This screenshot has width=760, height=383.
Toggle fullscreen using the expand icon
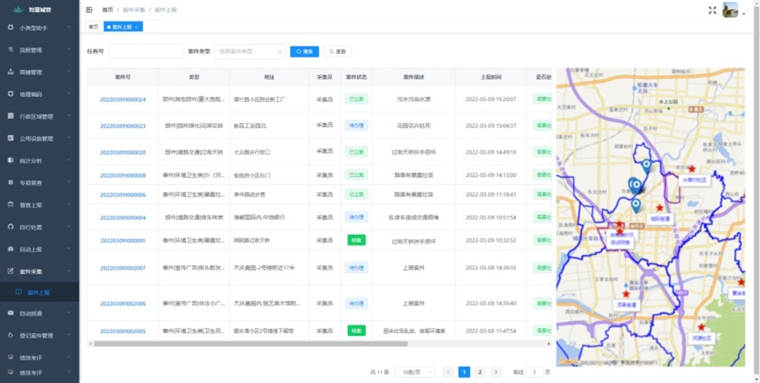712,10
